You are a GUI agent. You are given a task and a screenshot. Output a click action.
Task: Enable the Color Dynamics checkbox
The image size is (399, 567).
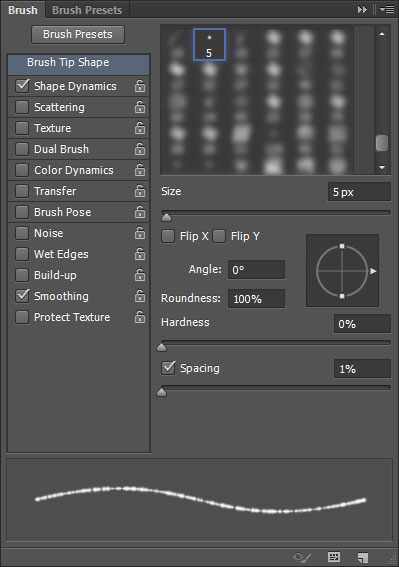click(x=22, y=170)
